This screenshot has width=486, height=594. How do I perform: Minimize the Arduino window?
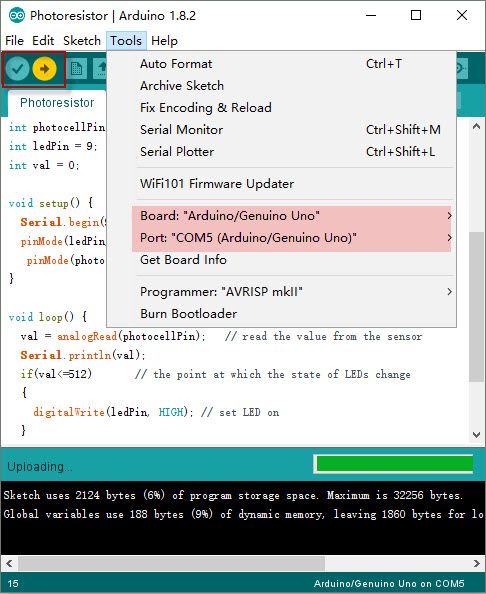click(x=371, y=16)
